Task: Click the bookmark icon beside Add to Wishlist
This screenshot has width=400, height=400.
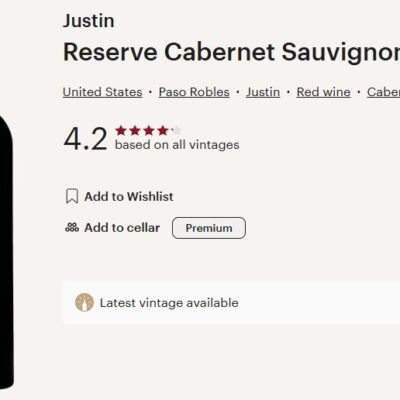Action: click(x=72, y=196)
